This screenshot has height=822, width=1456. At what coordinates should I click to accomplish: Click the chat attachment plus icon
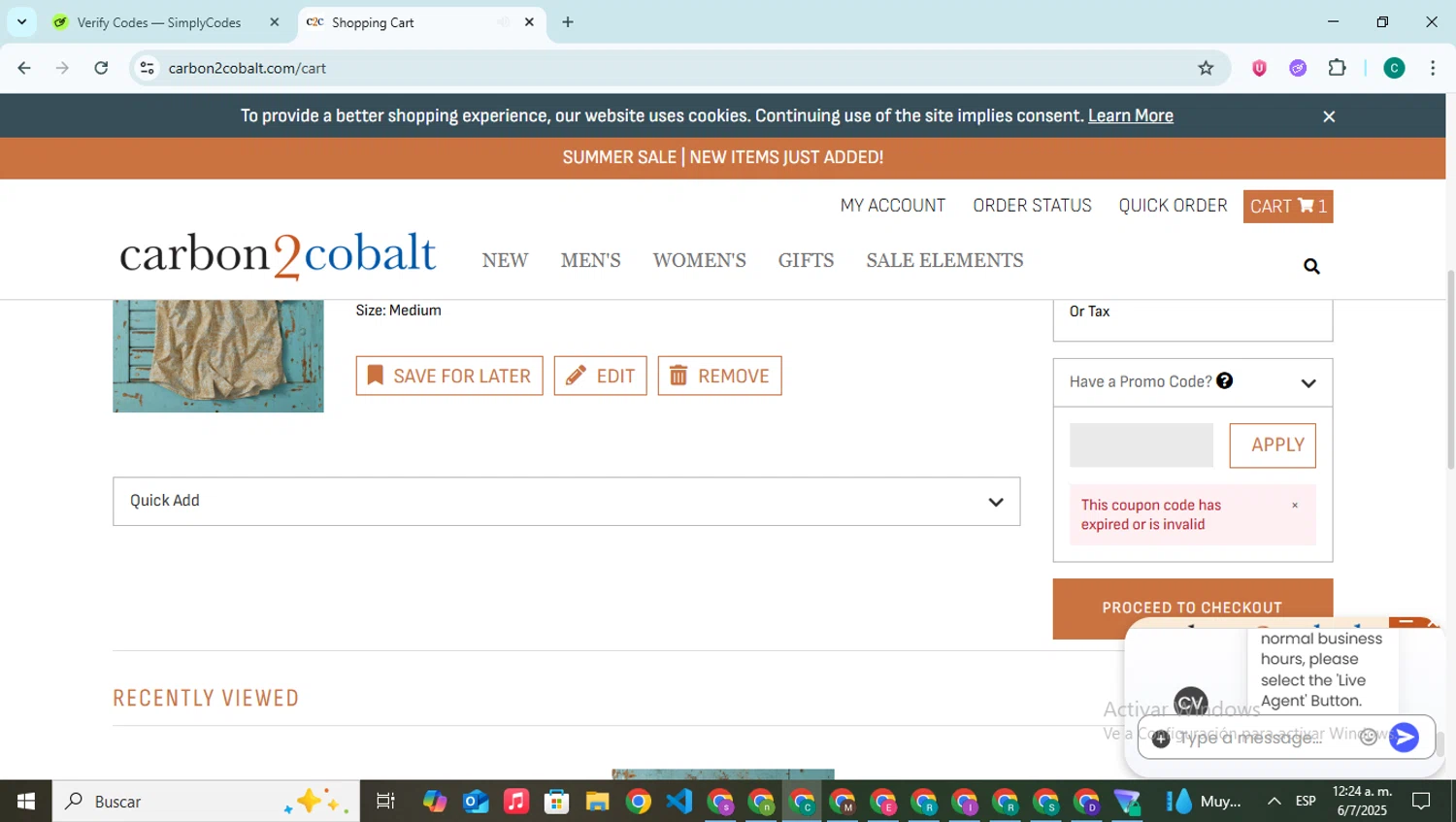click(1161, 739)
